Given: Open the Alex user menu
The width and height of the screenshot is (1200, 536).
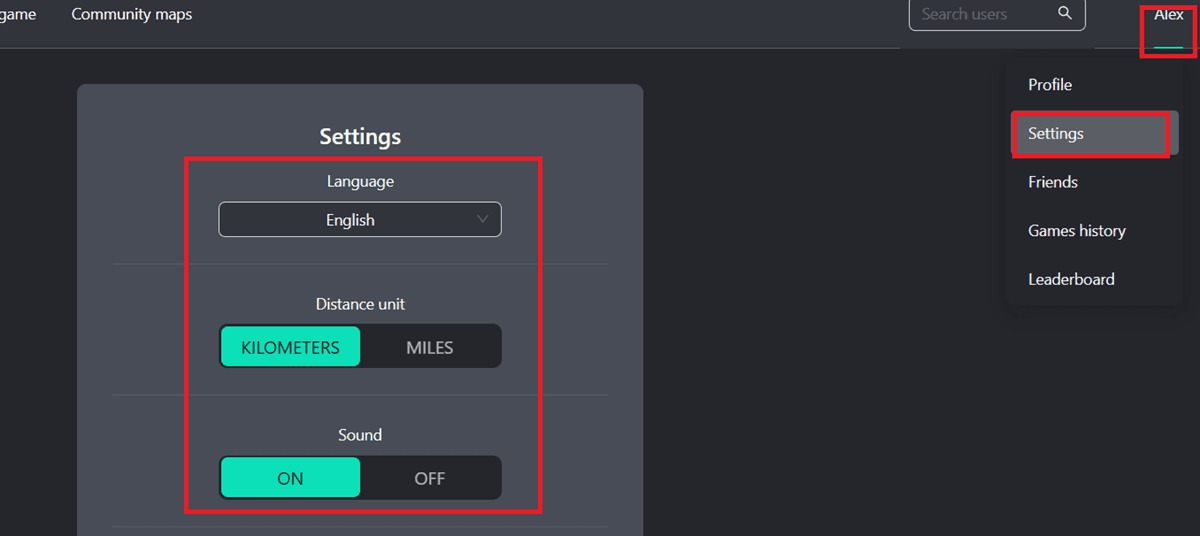Looking at the screenshot, I should 1168,15.
